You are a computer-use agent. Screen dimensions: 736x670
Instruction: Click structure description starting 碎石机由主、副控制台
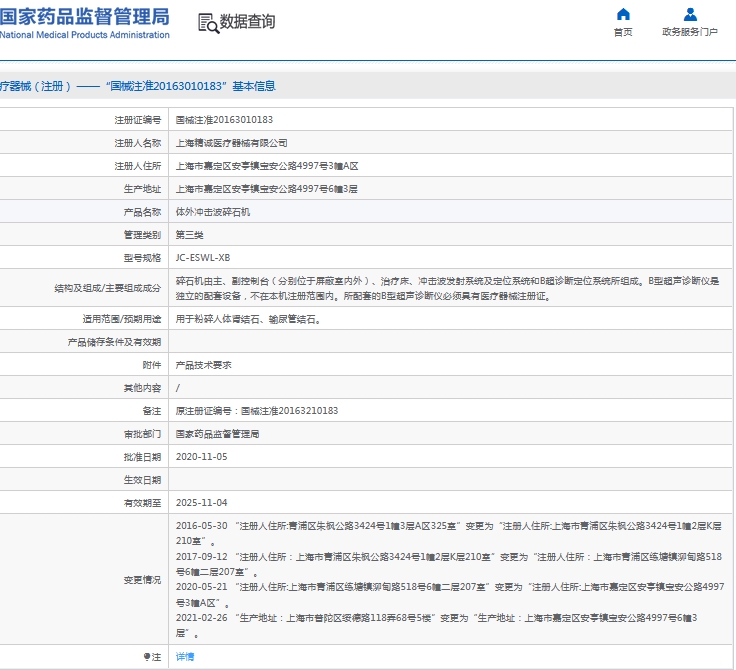(x=447, y=288)
